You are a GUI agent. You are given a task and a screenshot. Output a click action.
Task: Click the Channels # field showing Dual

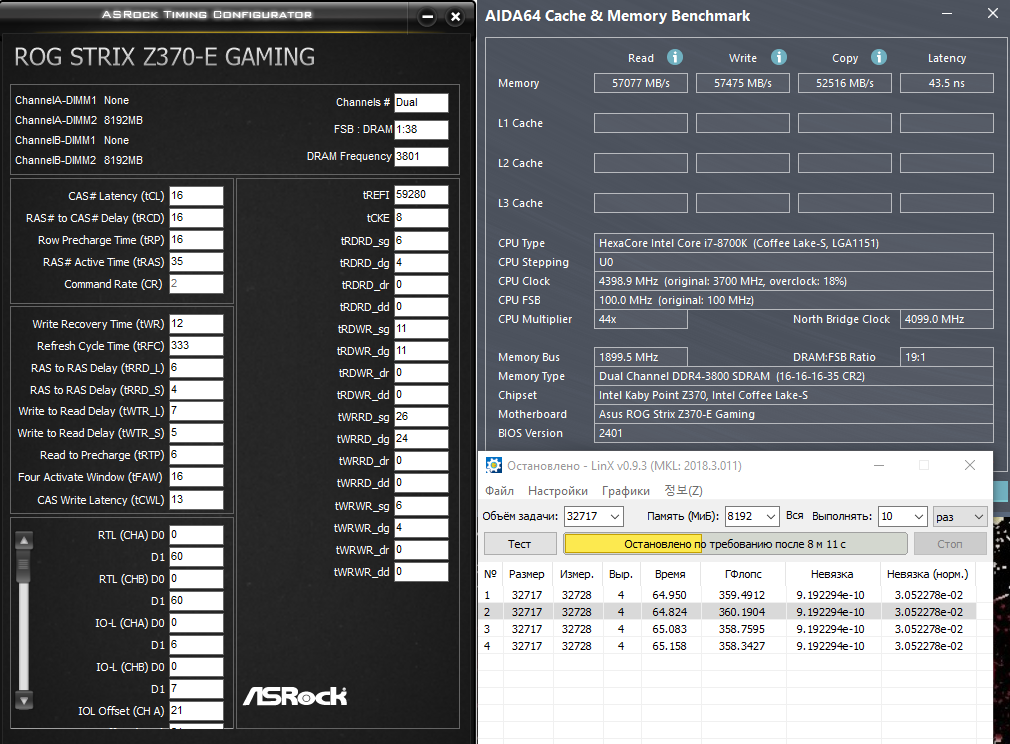pyautogui.click(x=421, y=102)
